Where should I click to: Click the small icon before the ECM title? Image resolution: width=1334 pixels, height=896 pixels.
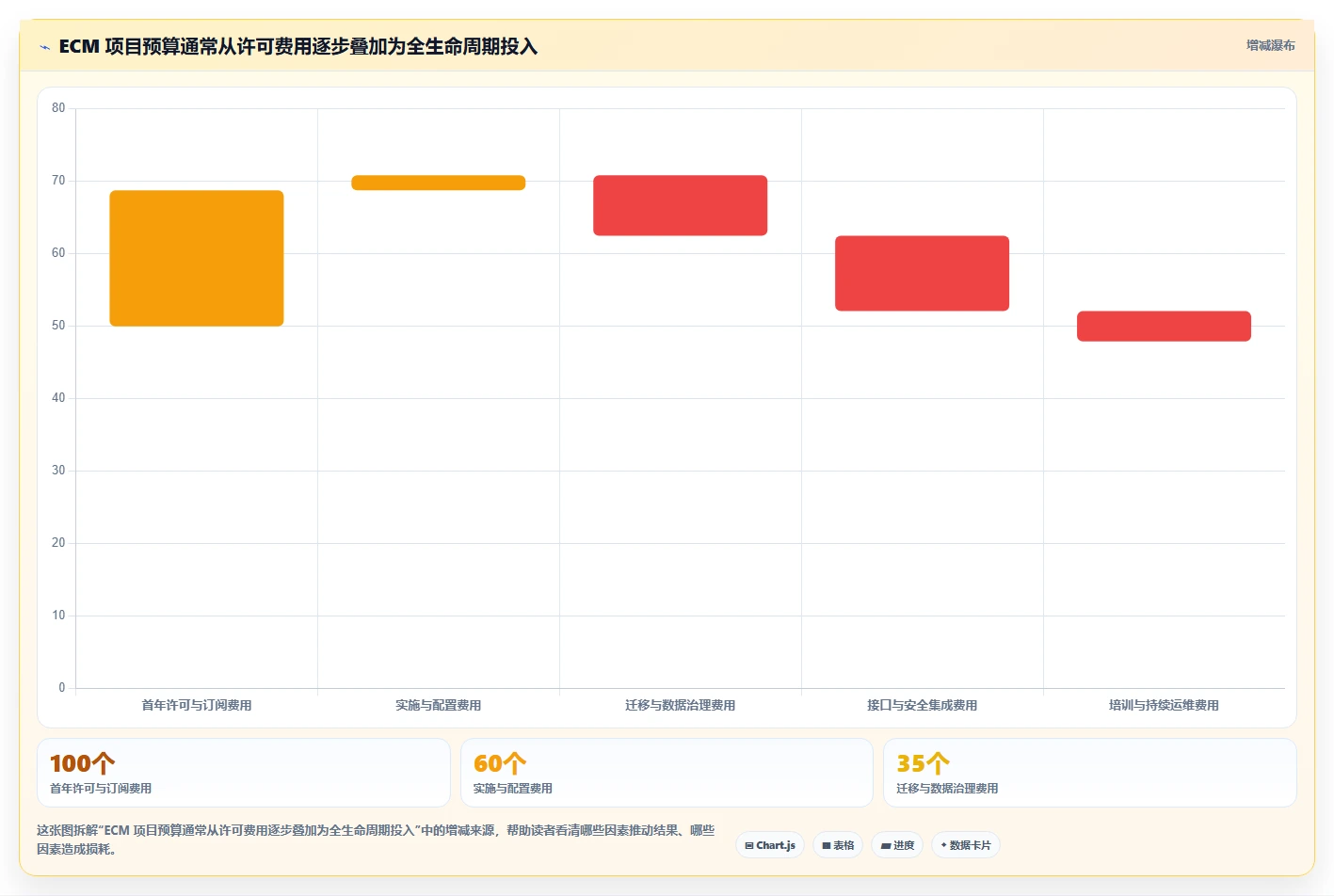(44, 47)
